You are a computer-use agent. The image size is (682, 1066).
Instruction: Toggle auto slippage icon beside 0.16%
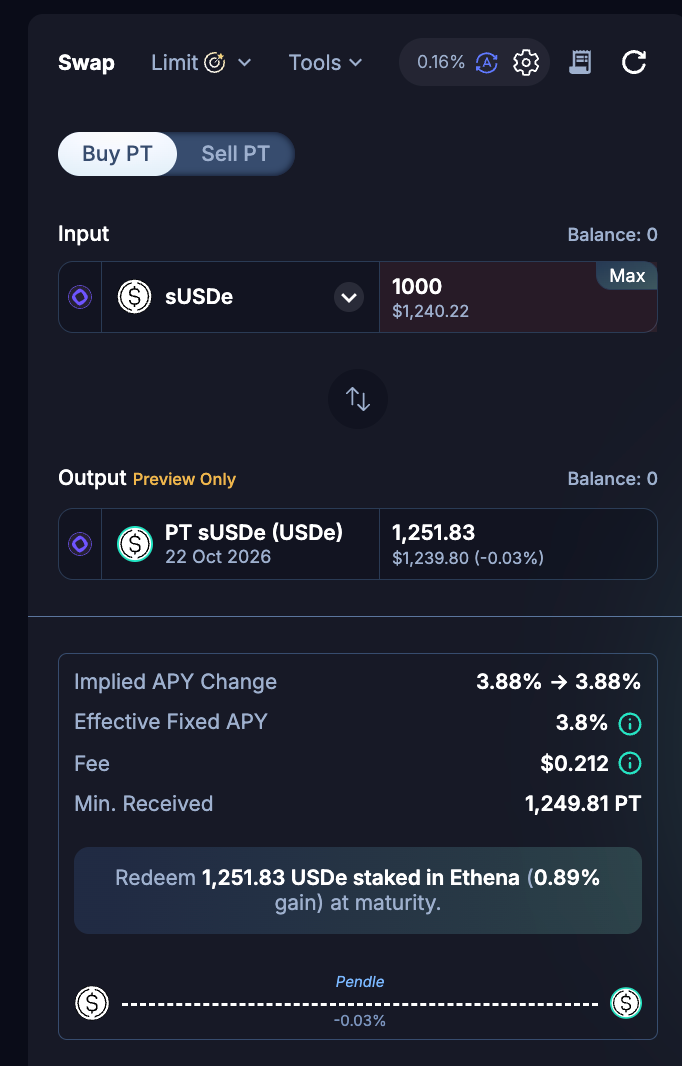point(487,63)
